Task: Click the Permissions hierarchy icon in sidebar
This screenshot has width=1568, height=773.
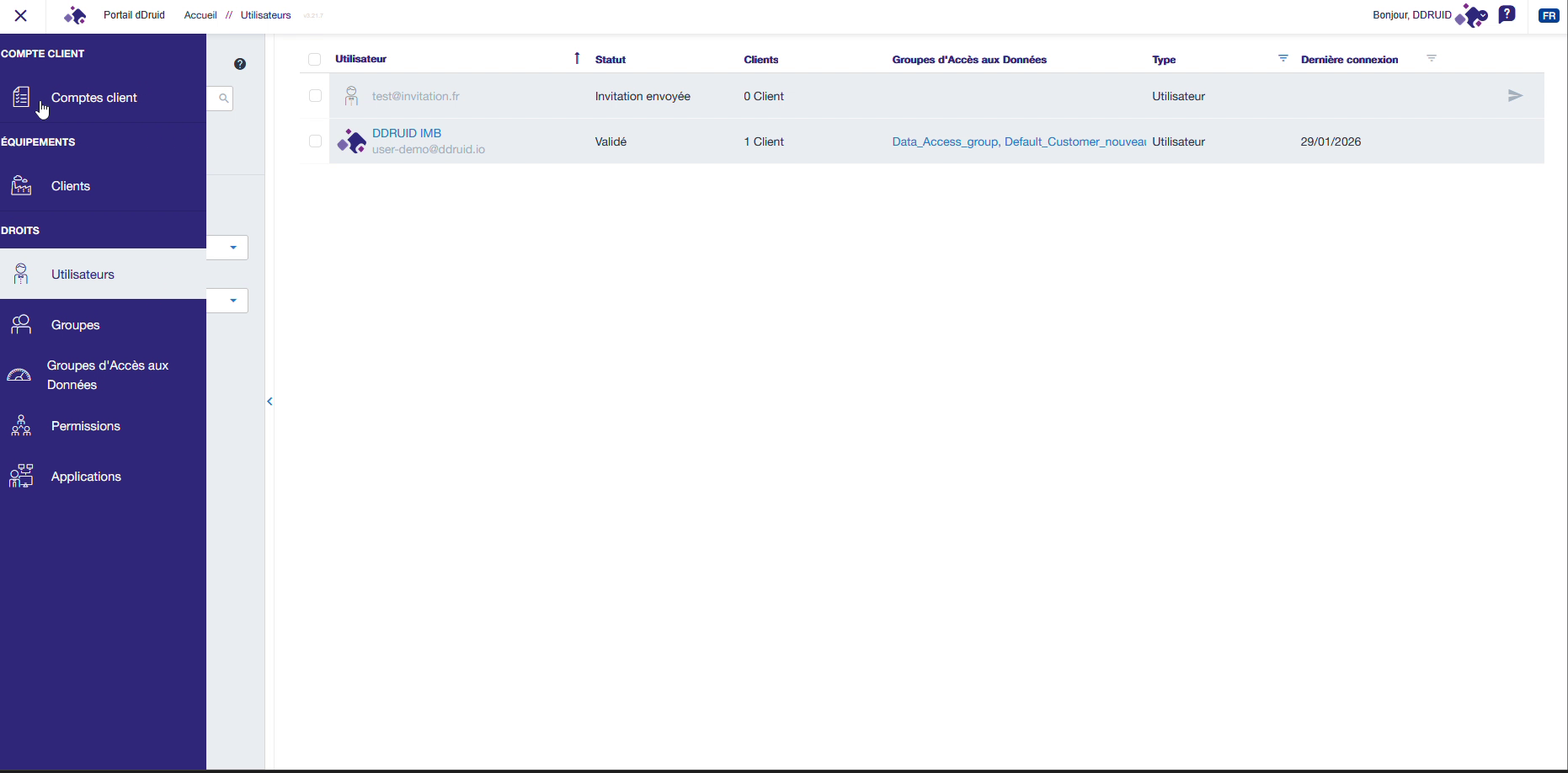Action: coord(21,426)
